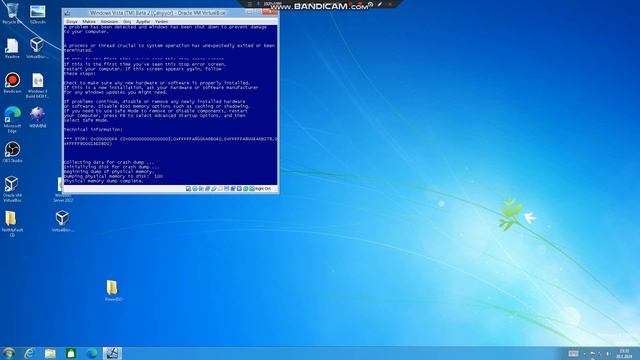The width and height of the screenshot is (640, 360).
Task: Open the Yardım menu in VirtualBox
Action: (x=162, y=21)
